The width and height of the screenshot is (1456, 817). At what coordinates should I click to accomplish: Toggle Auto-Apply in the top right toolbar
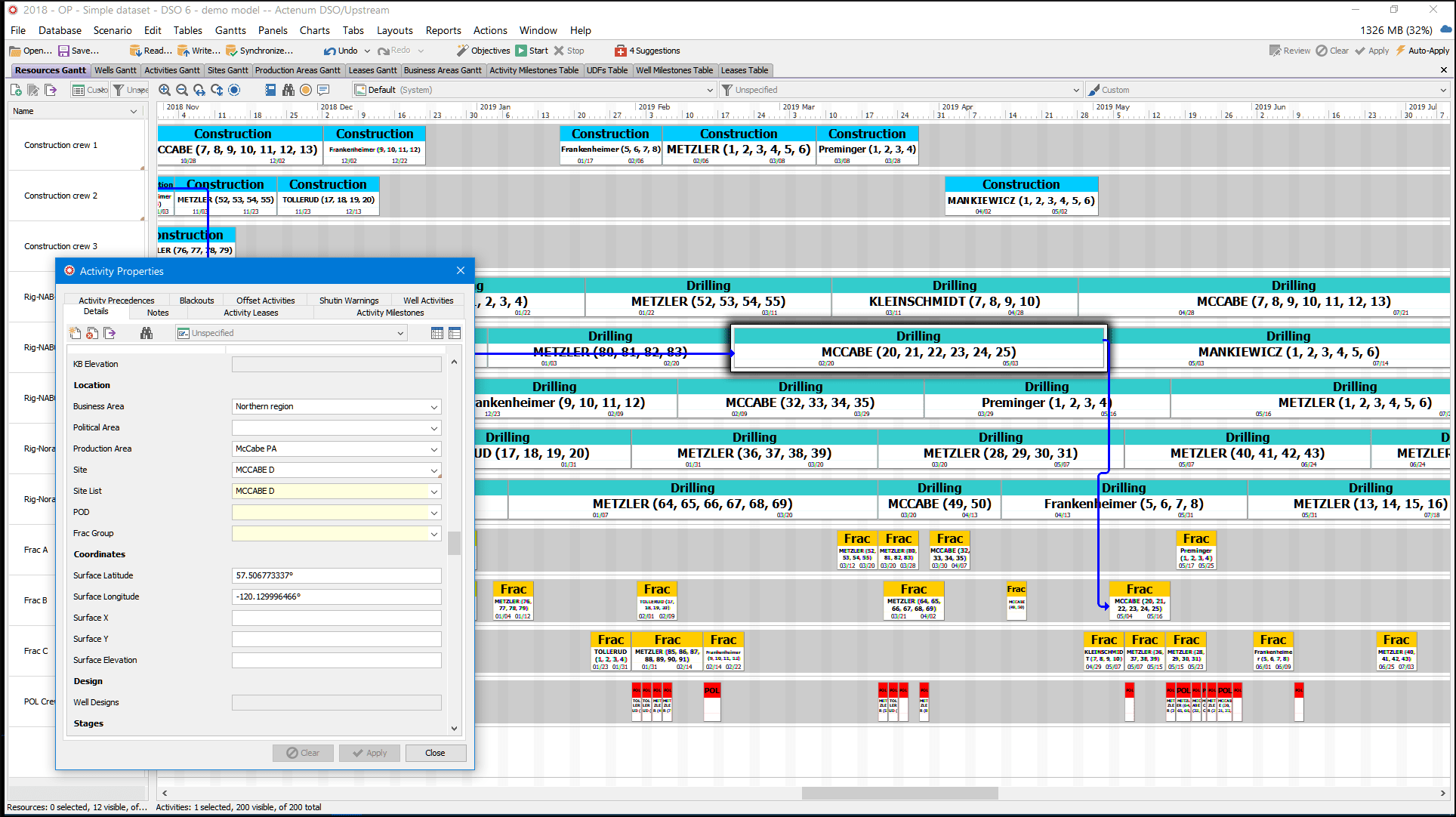1422,51
